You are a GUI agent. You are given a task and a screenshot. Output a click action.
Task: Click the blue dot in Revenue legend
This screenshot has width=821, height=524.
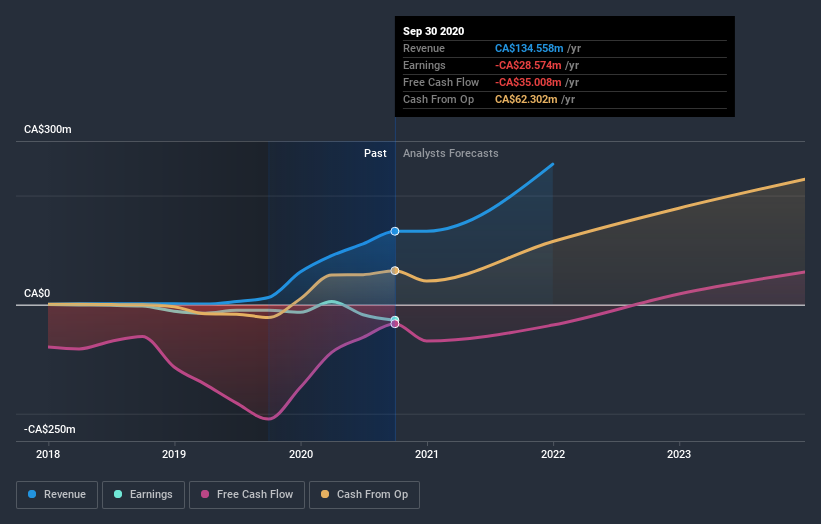point(32,494)
